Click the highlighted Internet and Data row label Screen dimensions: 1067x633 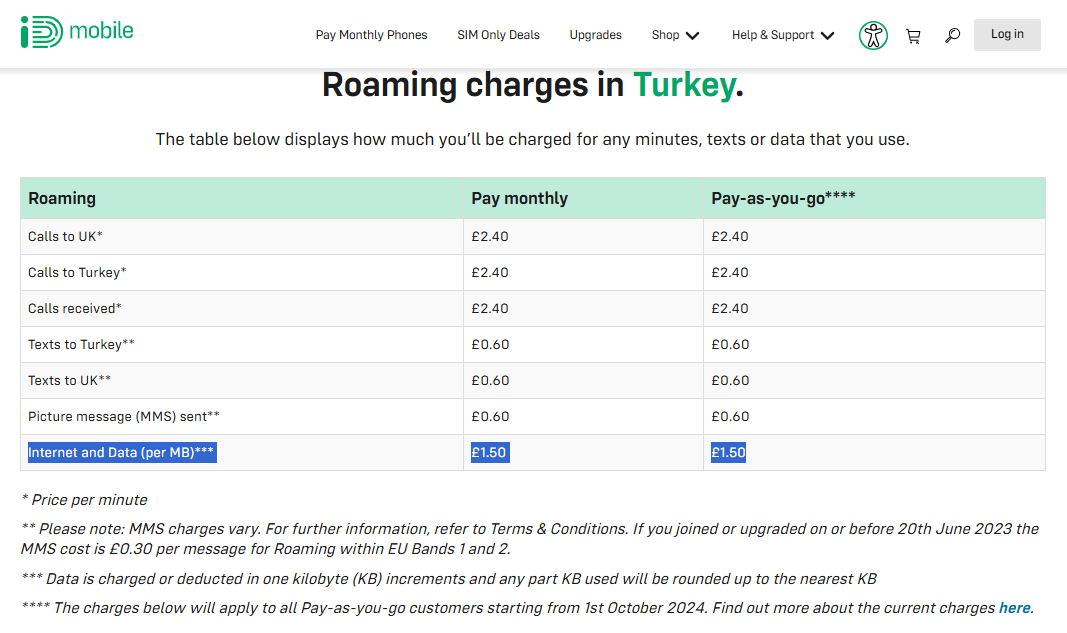click(x=122, y=453)
